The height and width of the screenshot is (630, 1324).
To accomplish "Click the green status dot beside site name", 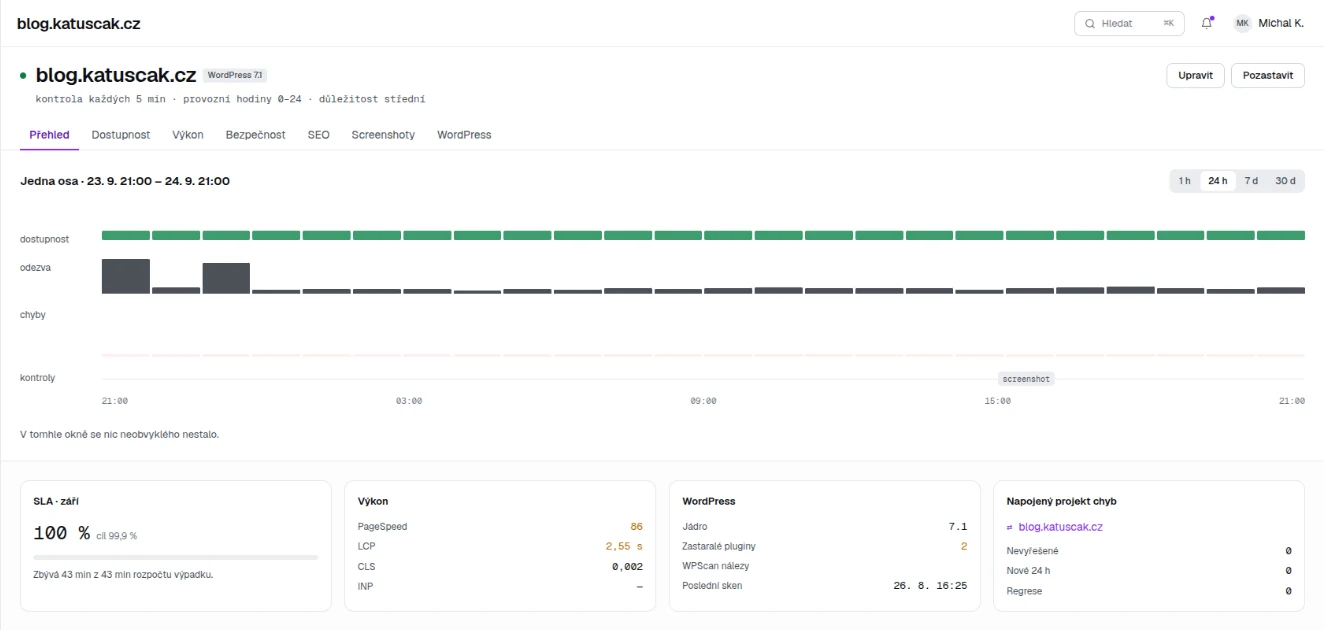I will pyautogui.click(x=23, y=75).
